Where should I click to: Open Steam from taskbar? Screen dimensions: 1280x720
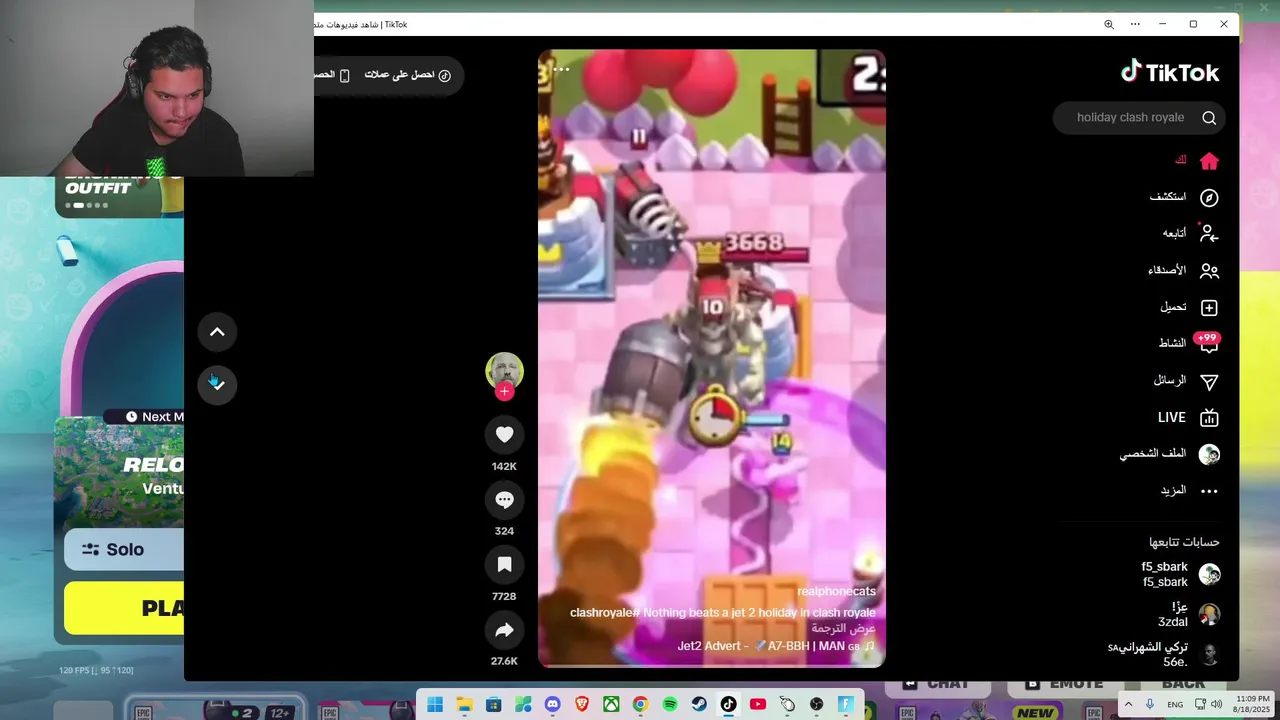[x=699, y=704]
